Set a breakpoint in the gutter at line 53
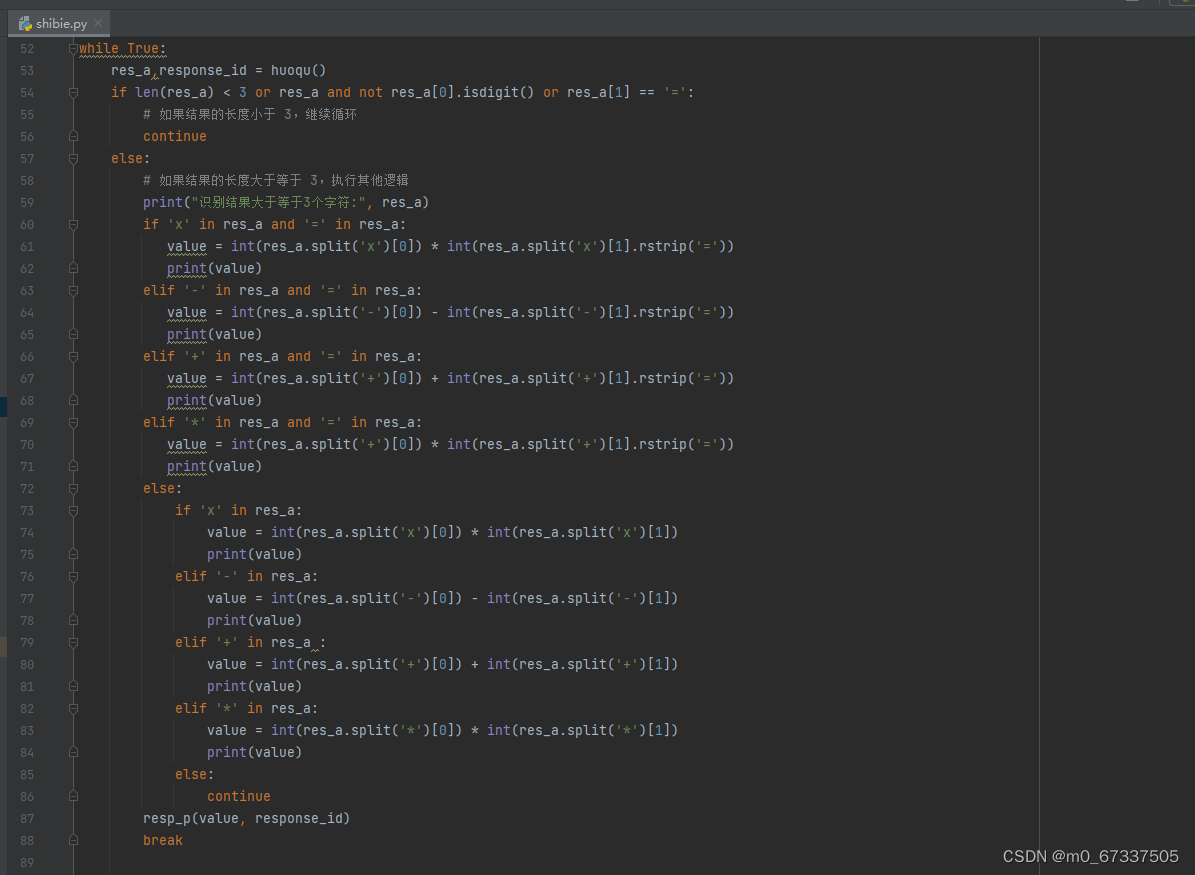This screenshot has width=1195, height=875. pyautogui.click(x=55, y=70)
